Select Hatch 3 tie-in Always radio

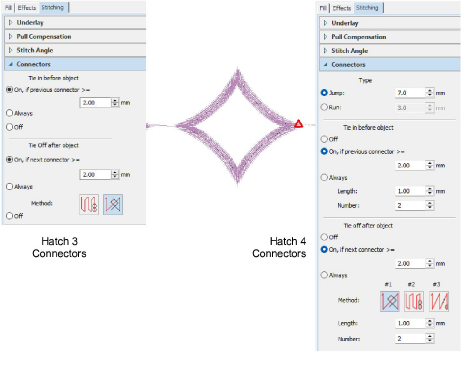(x=10, y=113)
